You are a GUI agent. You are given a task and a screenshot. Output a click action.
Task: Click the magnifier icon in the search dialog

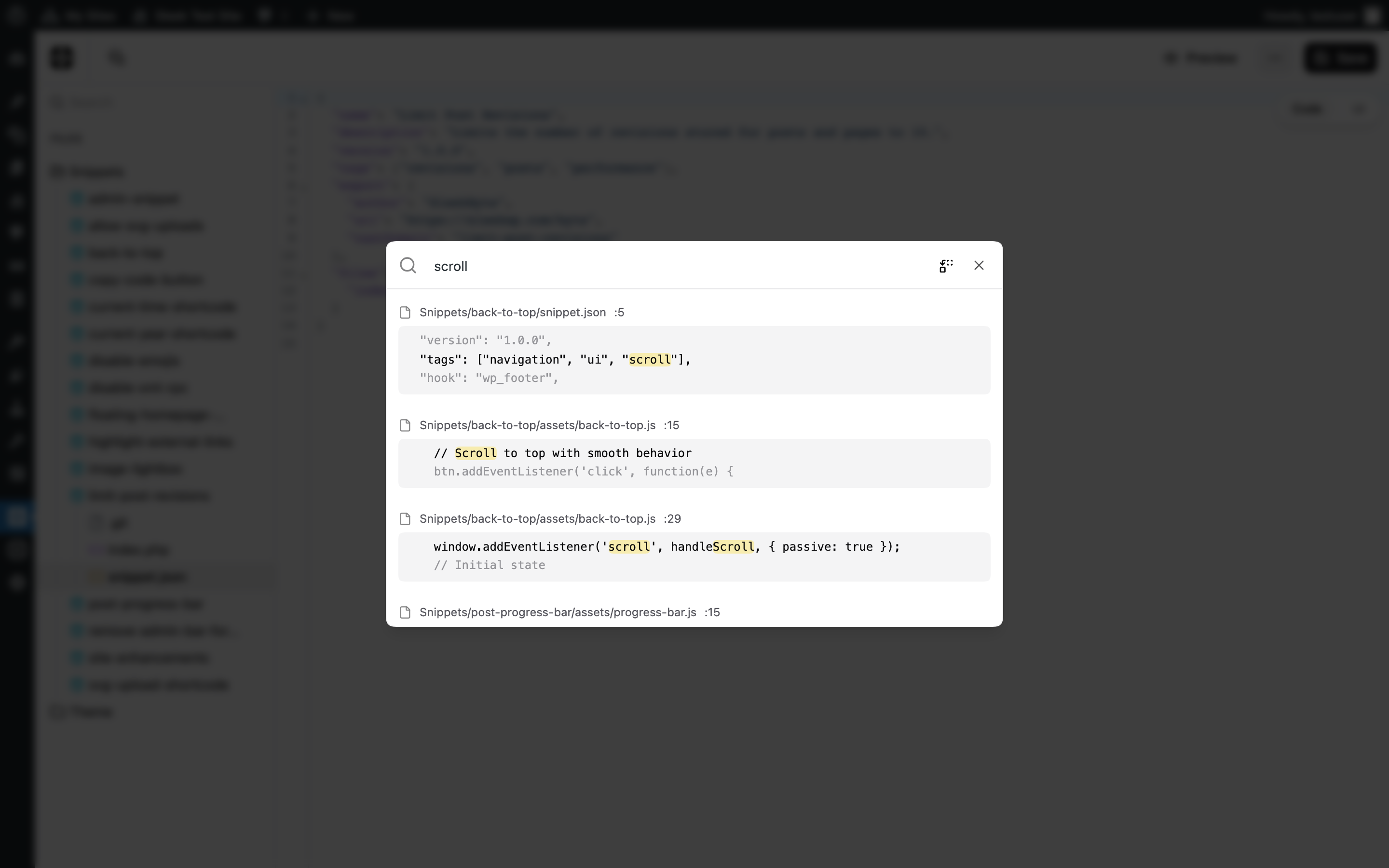[x=408, y=265]
